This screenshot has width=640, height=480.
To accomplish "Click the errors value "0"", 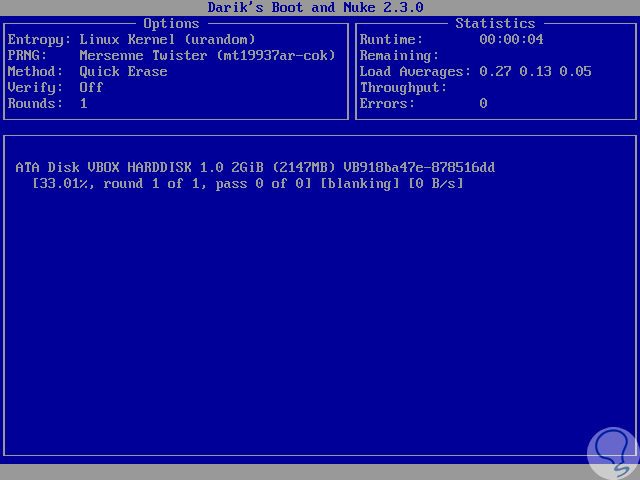I will (x=483, y=104).
